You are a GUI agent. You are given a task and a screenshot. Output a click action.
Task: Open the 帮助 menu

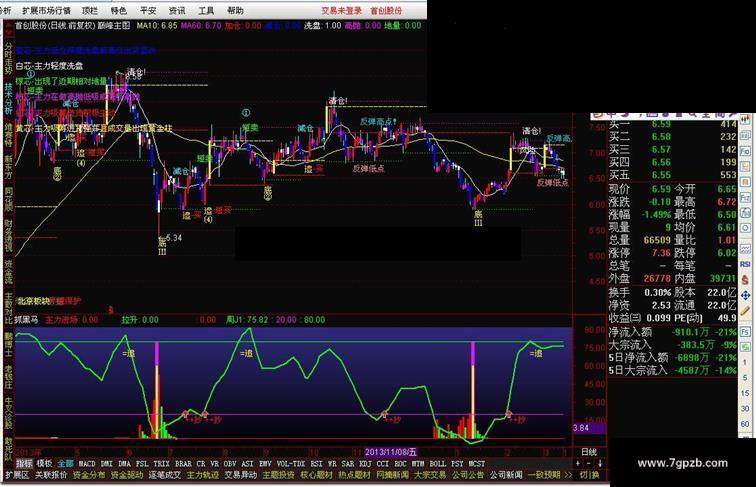click(235, 10)
